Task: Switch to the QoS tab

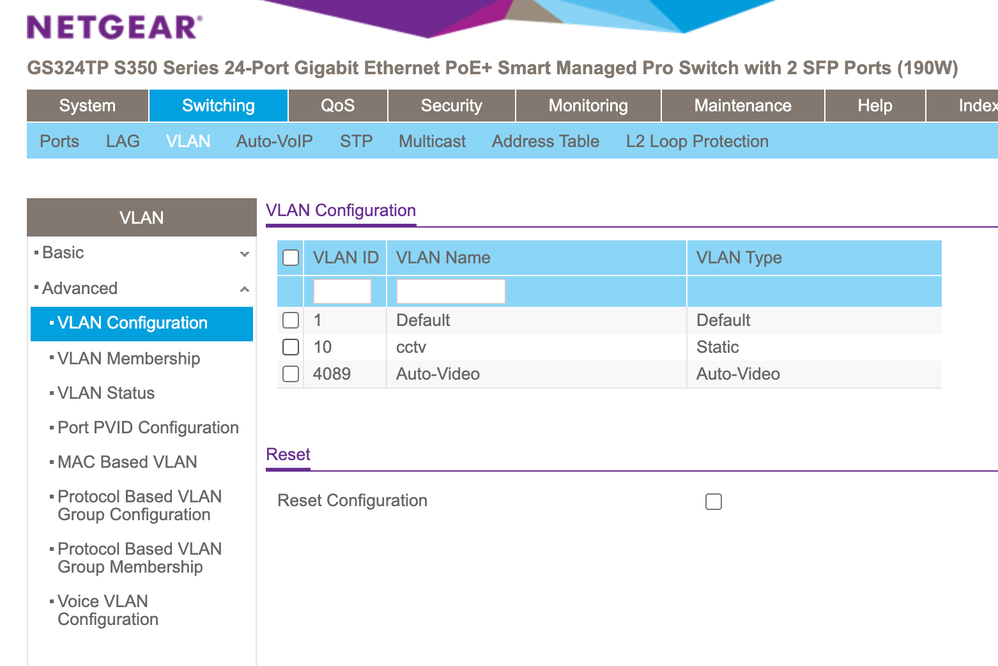Action: pos(337,105)
